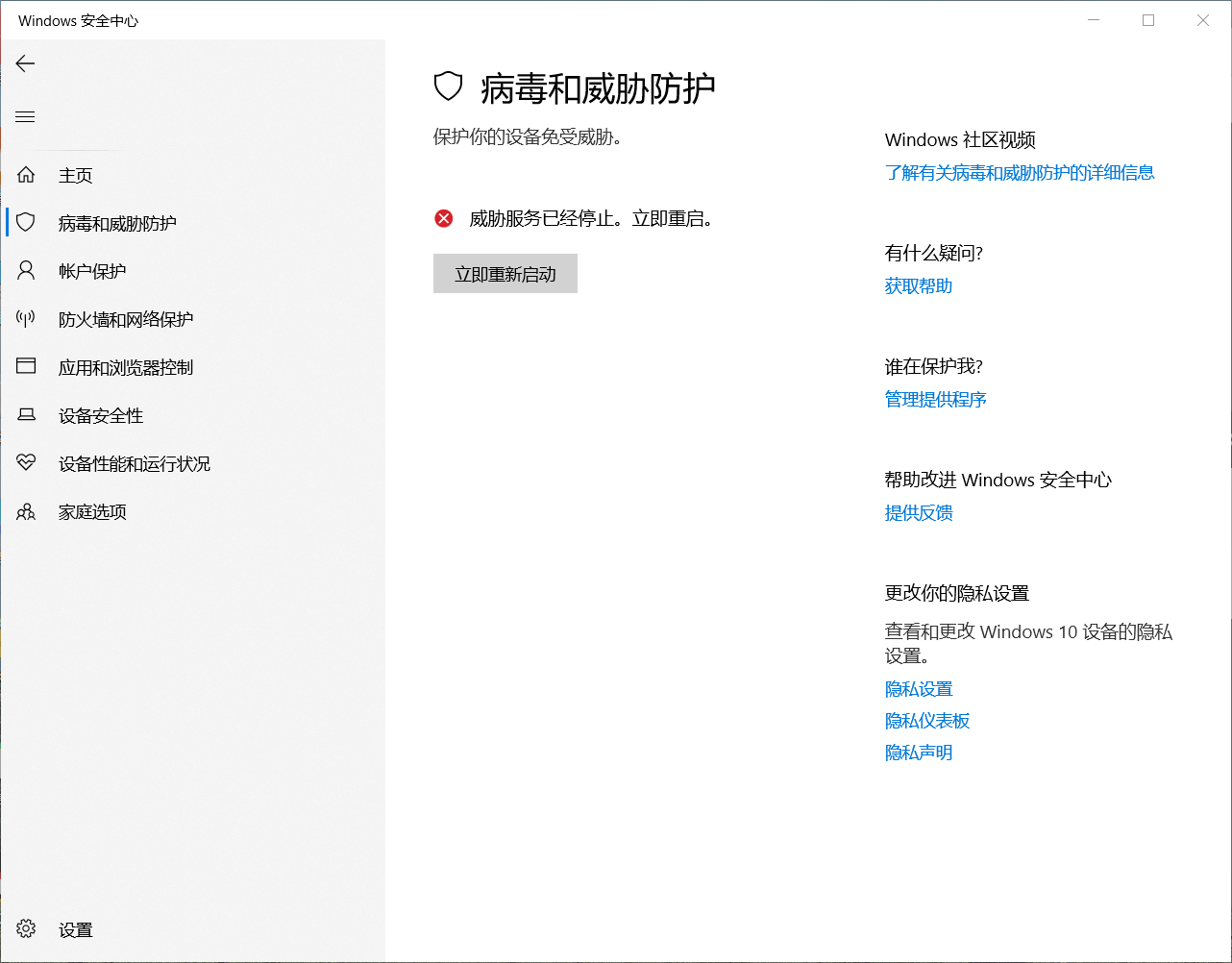The image size is (1232, 963).
Task: Minimize the Windows 安全中心 window
Action: [x=1094, y=20]
